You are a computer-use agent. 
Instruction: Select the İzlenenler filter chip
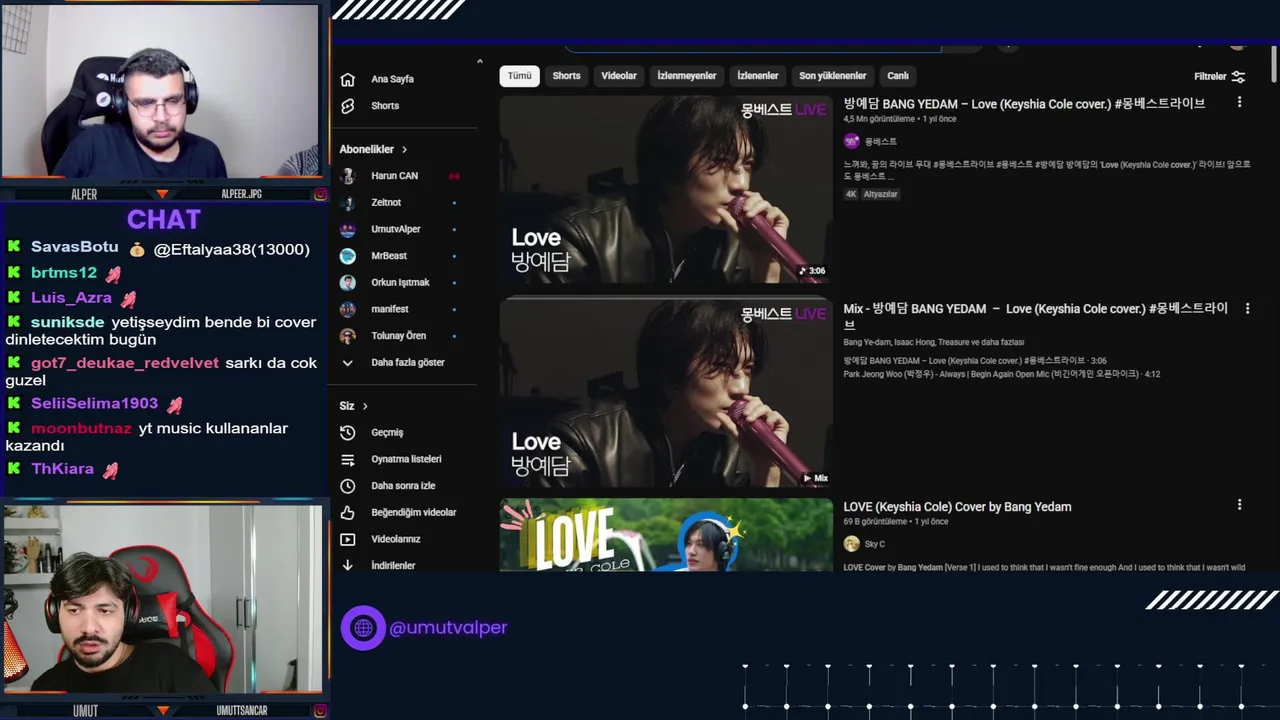(x=757, y=76)
